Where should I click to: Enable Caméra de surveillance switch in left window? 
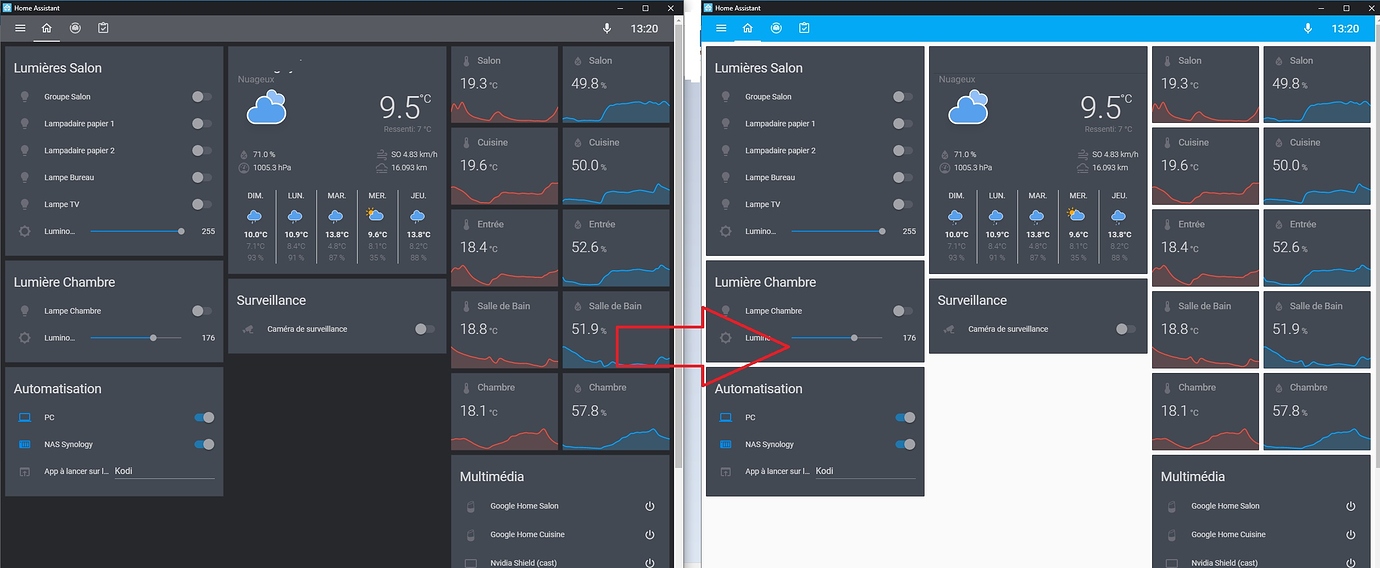tap(424, 329)
